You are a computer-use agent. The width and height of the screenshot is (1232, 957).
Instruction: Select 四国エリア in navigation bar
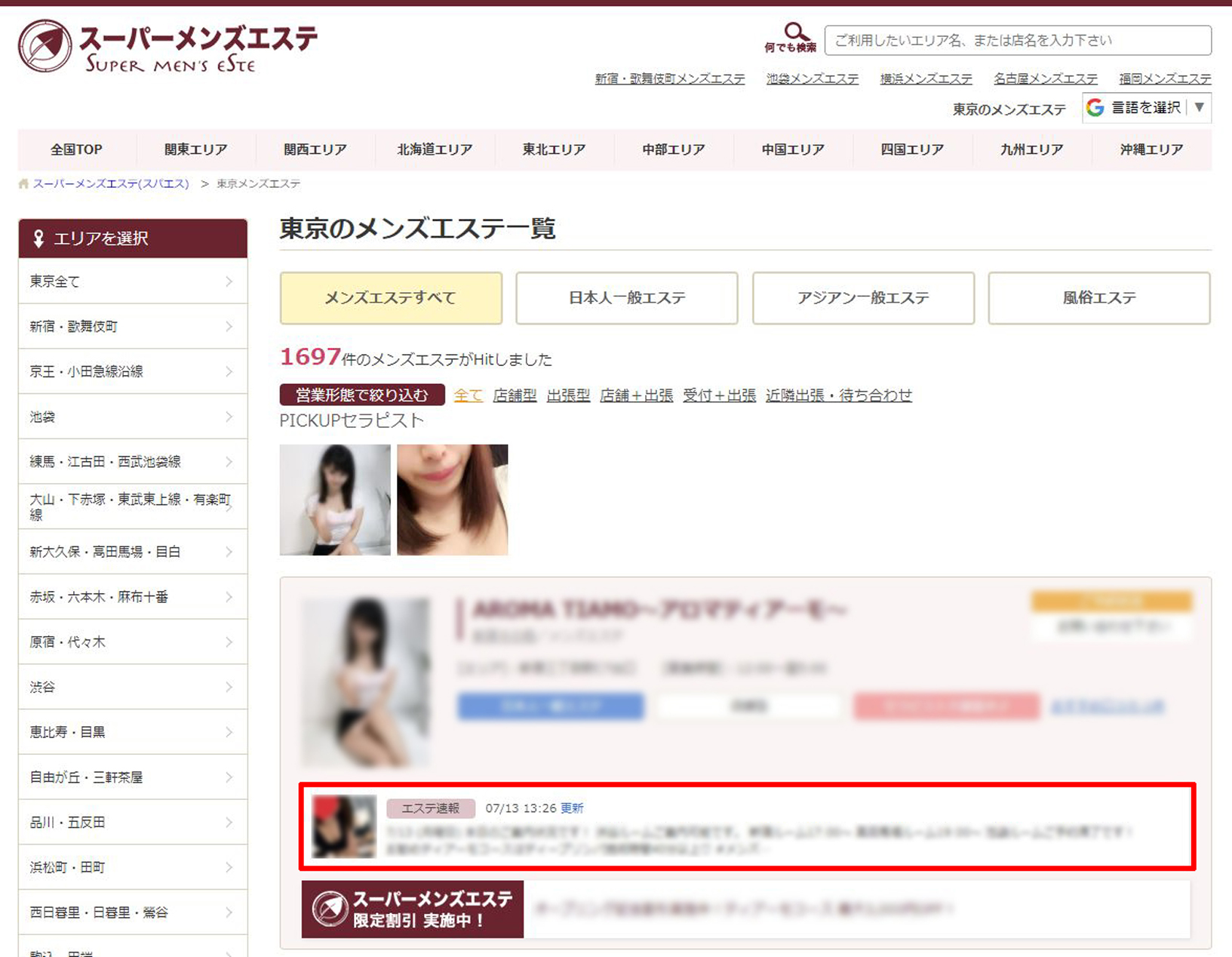click(x=912, y=149)
